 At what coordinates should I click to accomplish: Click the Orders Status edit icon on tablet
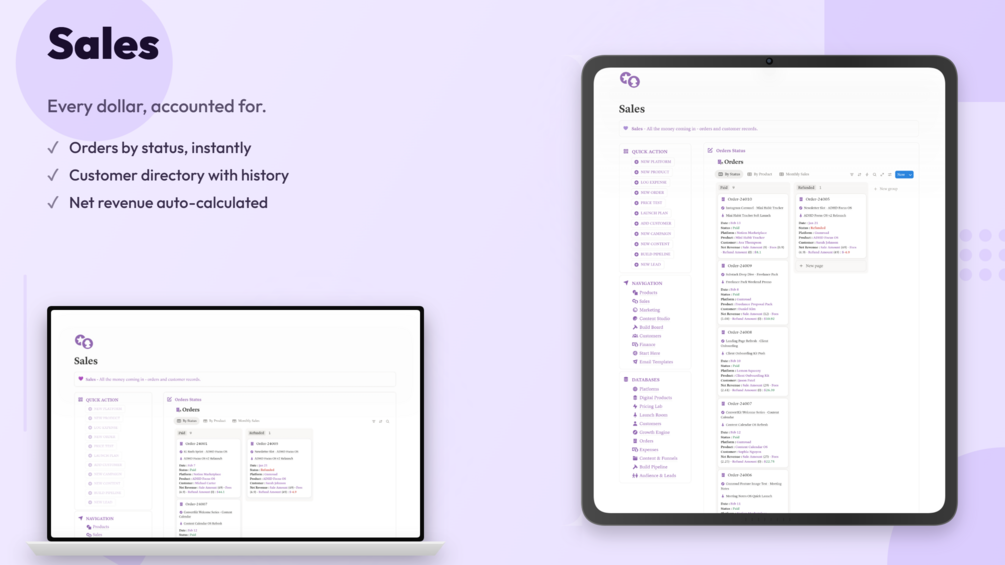[x=710, y=151]
